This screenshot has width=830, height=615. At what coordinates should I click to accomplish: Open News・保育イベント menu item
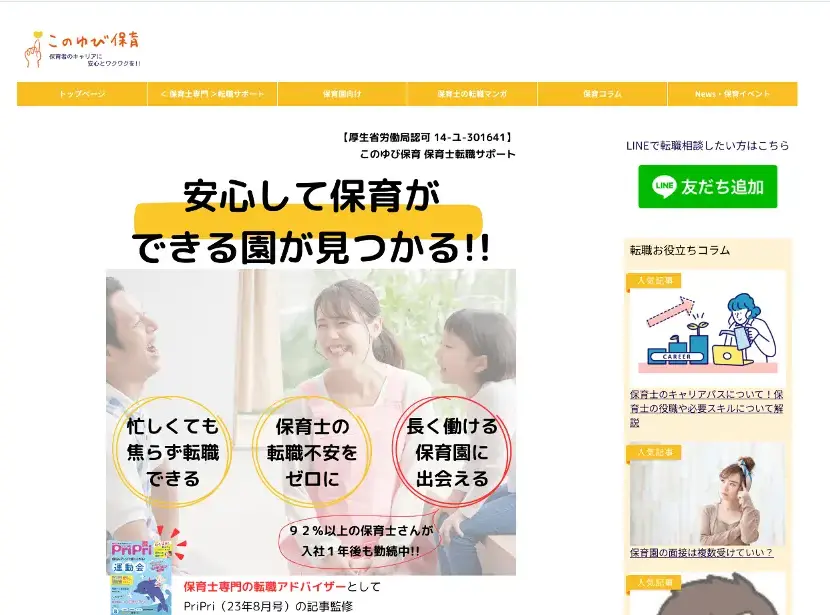[x=732, y=94]
